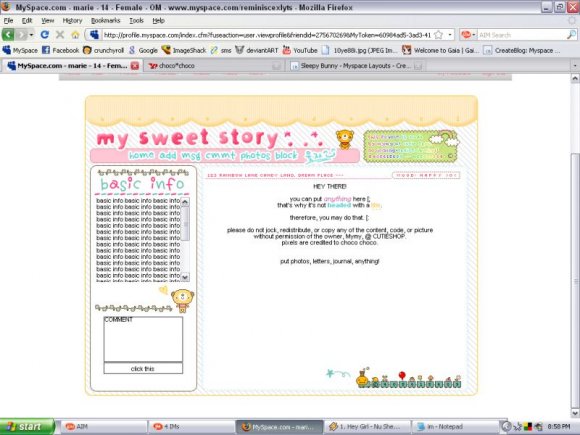Image resolution: width=580 pixels, height=435 pixels.
Task: Submit comment with click this button
Action: click(143, 368)
